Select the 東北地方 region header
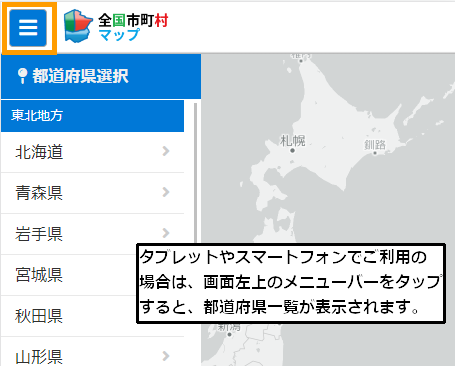Viewport: 455px width, 366px height. click(93, 116)
